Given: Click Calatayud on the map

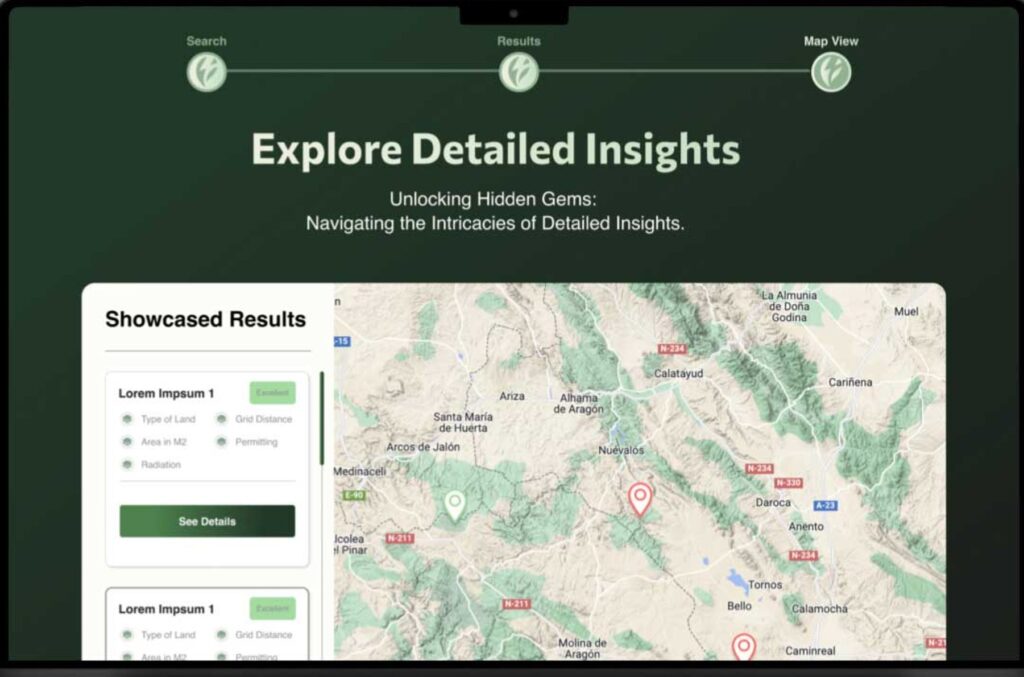Looking at the screenshot, I should [x=679, y=373].
